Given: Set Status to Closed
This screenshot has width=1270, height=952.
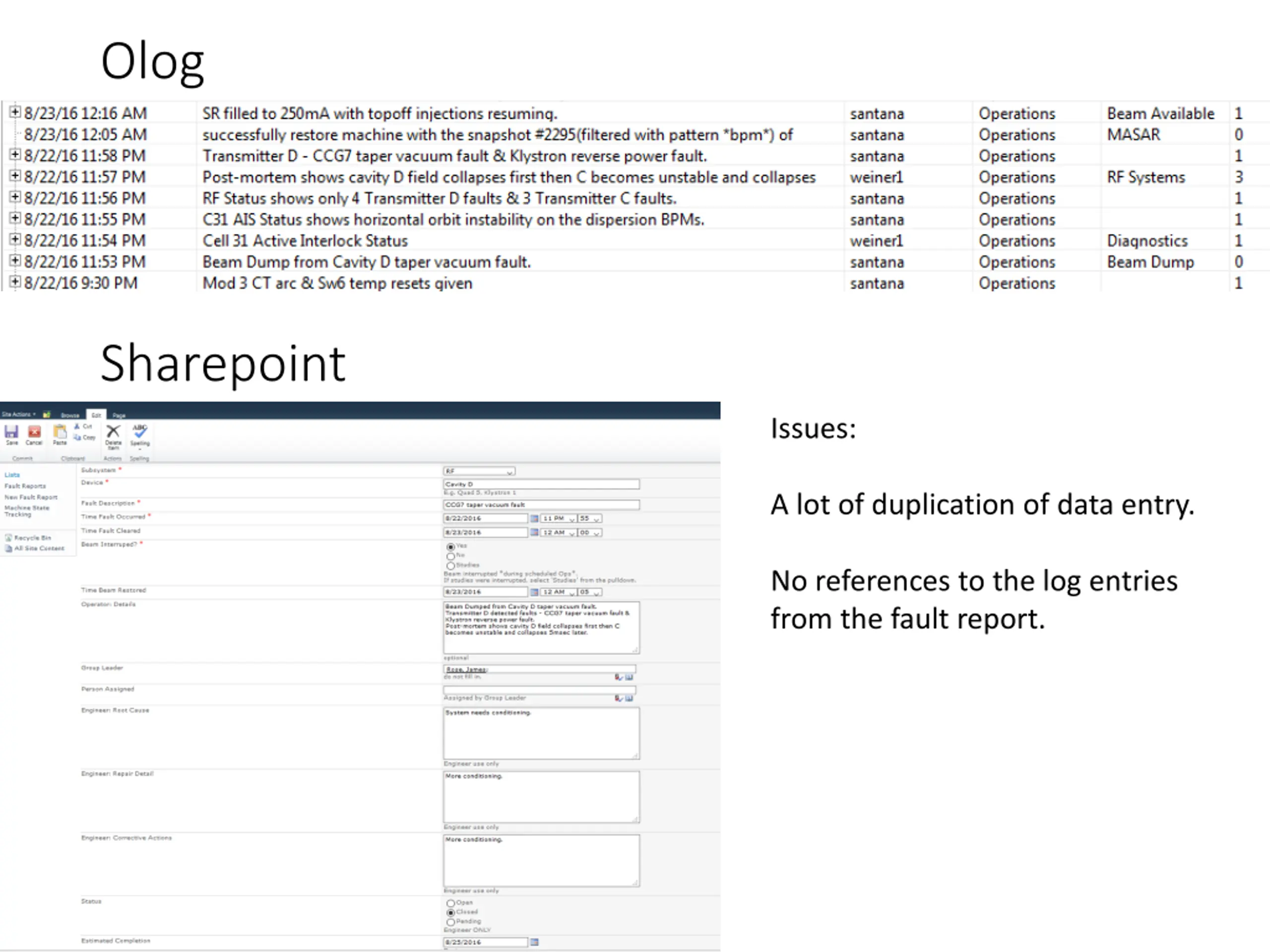Looking at the screenshot, I should pyautogui.click(x=450, y=912).
